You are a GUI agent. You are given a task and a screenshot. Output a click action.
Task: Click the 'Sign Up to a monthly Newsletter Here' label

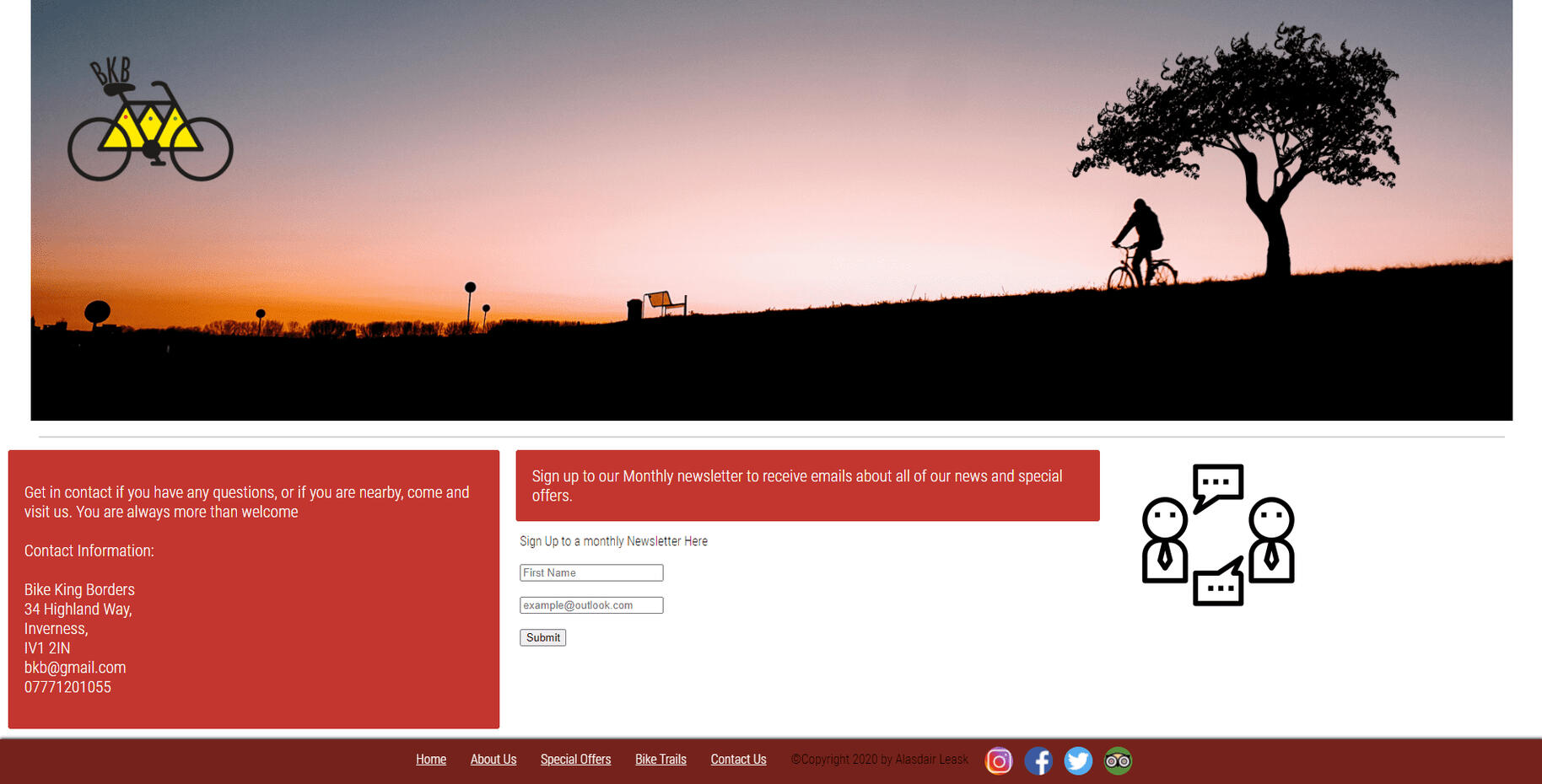[613, 541]
